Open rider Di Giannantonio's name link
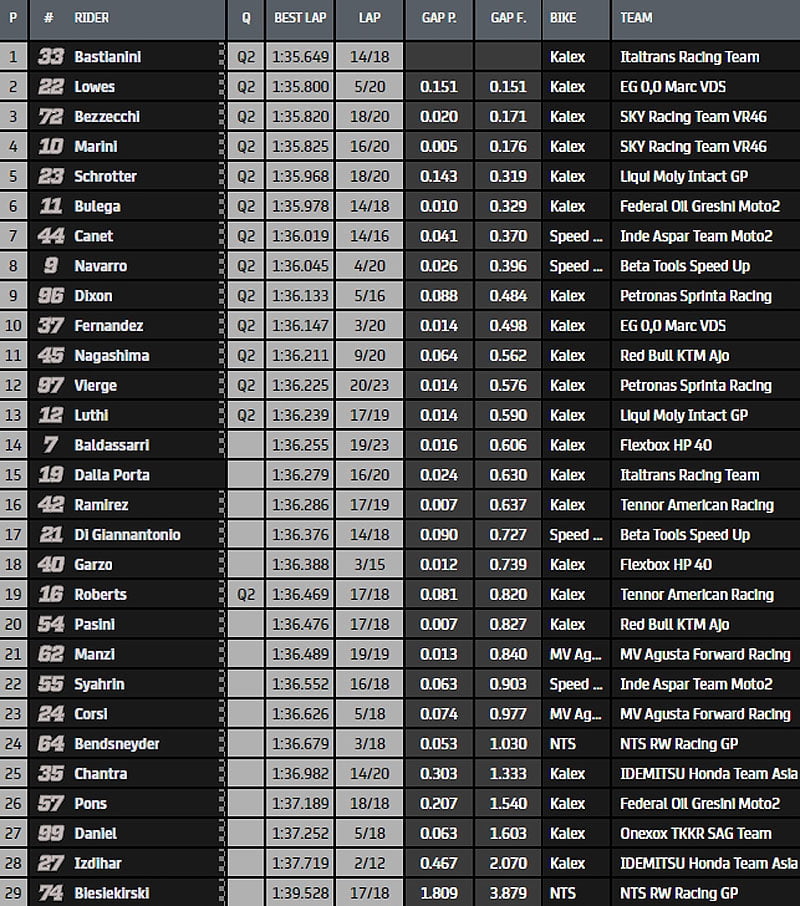Screen dimensions: 800x906 coord(127,535)
